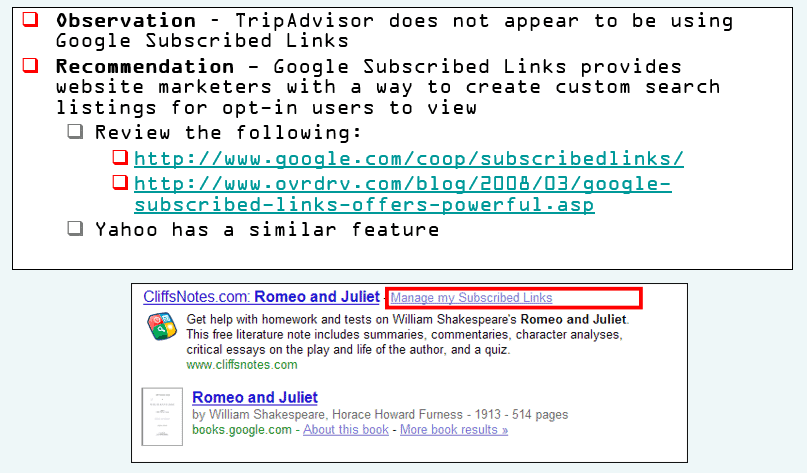Image resolution: width=807 pixels, height=473 pixels.
Task: Click the About this book link
Action: click(x=346, y=430)
